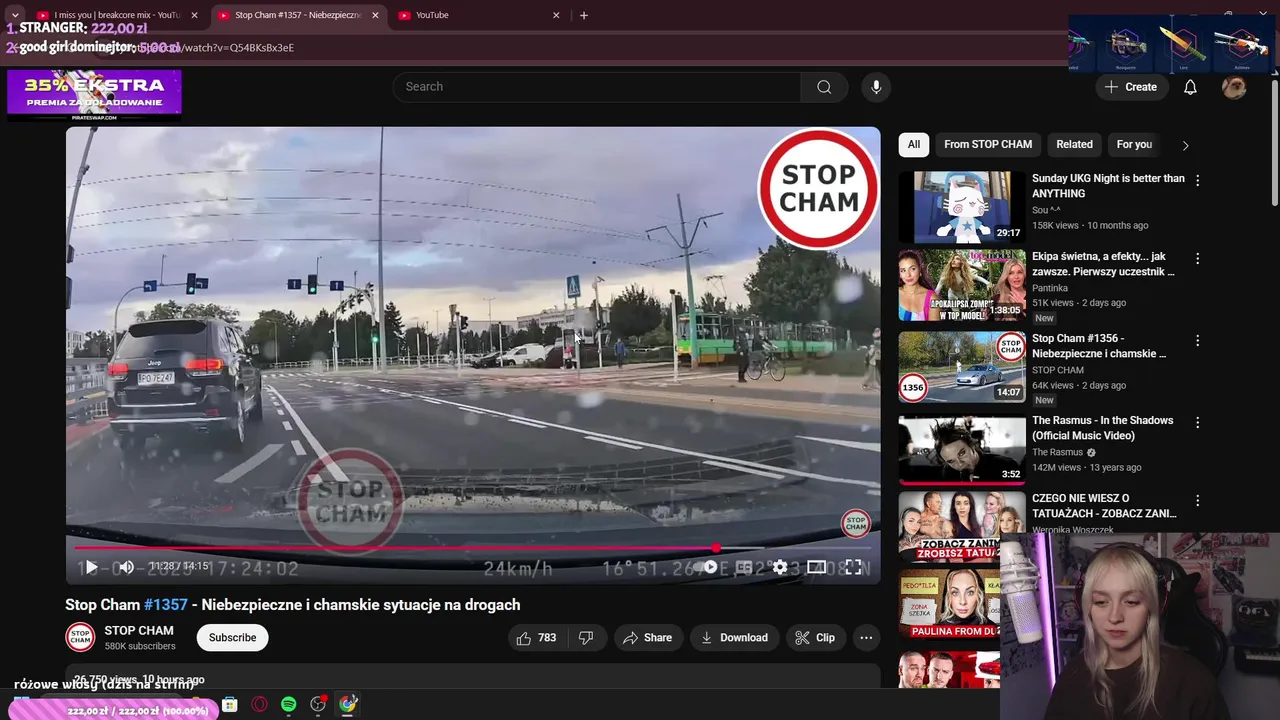1280x720 pixels.
Task: Play the Stop Cham video
Action: click(91, 567)
